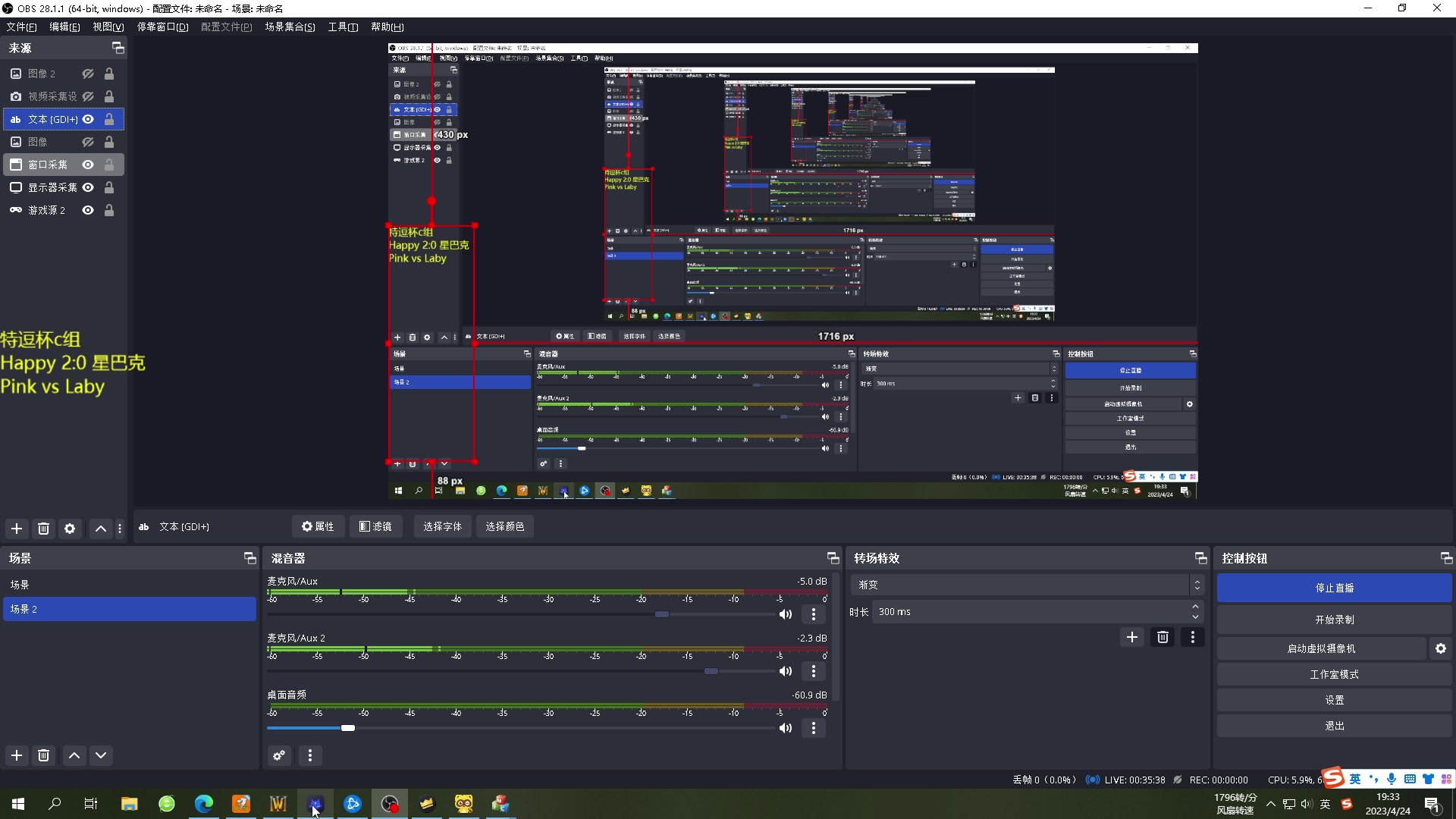This screenshot has height=819, width=1456.
Task: Open the source toolbar more-options dots
Action: click(120, 529)
